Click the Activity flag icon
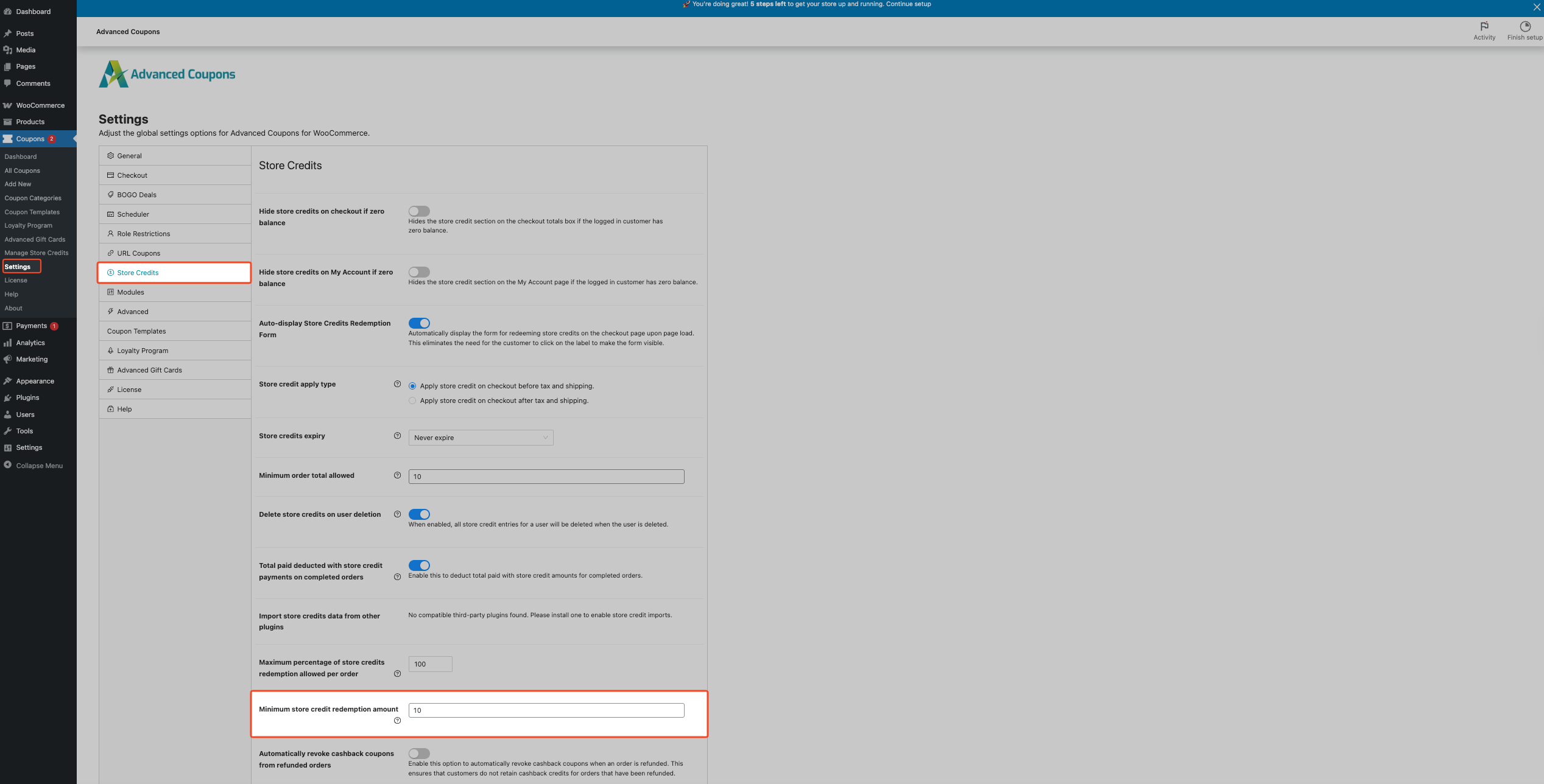 (1484, 26)
